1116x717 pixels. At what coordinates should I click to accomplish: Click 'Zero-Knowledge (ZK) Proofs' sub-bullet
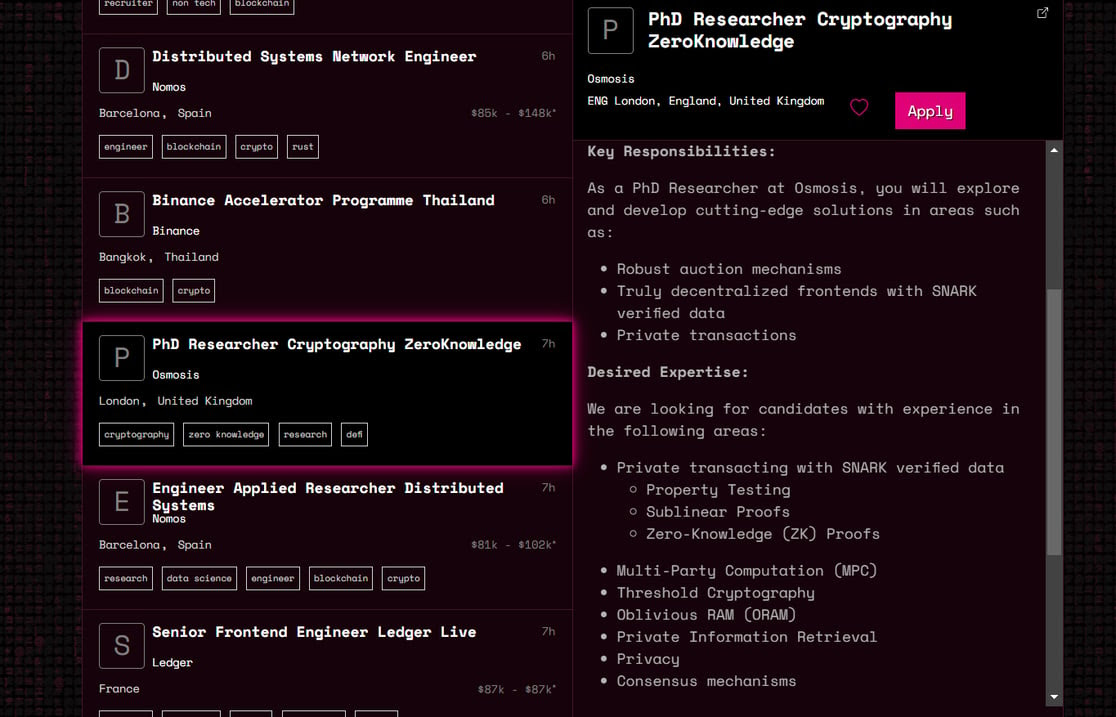(762, 534)
